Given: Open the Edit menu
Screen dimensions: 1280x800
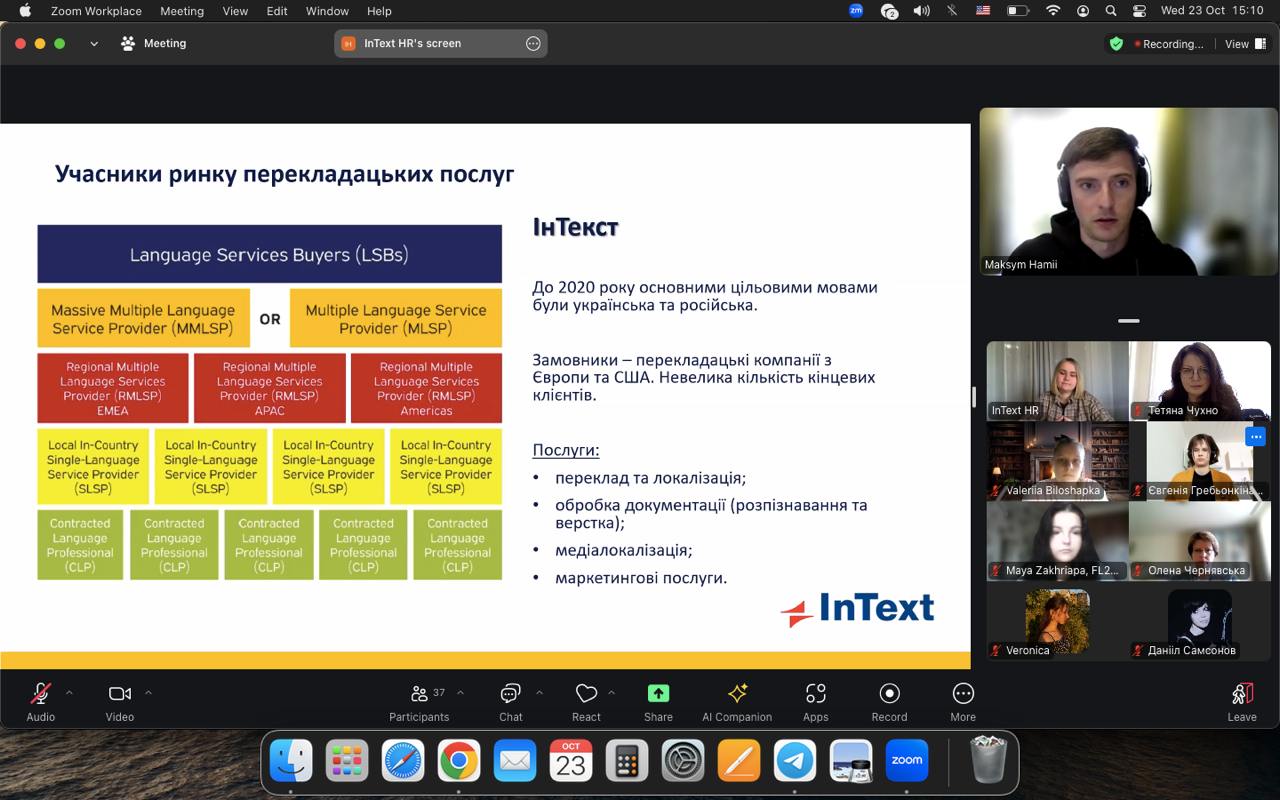Looking at the screenshot, I should tap(277, 11).
